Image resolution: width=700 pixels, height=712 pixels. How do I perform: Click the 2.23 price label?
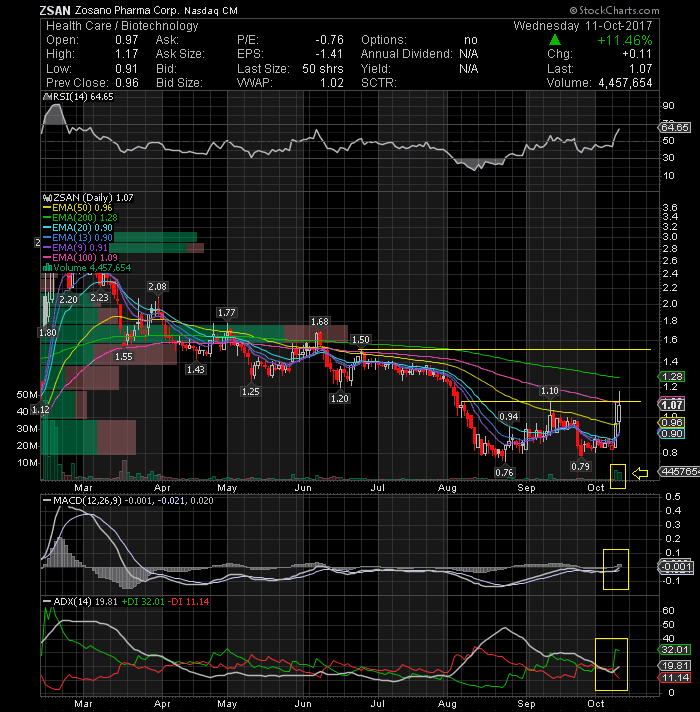coord(99,297)
